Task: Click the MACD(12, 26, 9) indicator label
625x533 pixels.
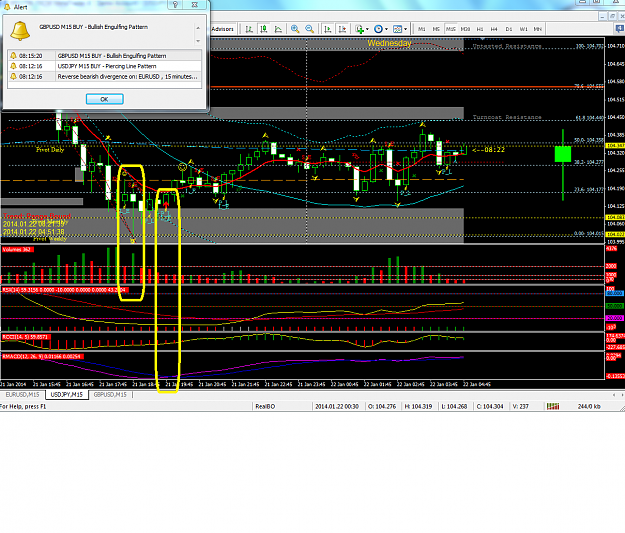Action: pos(42,356)
